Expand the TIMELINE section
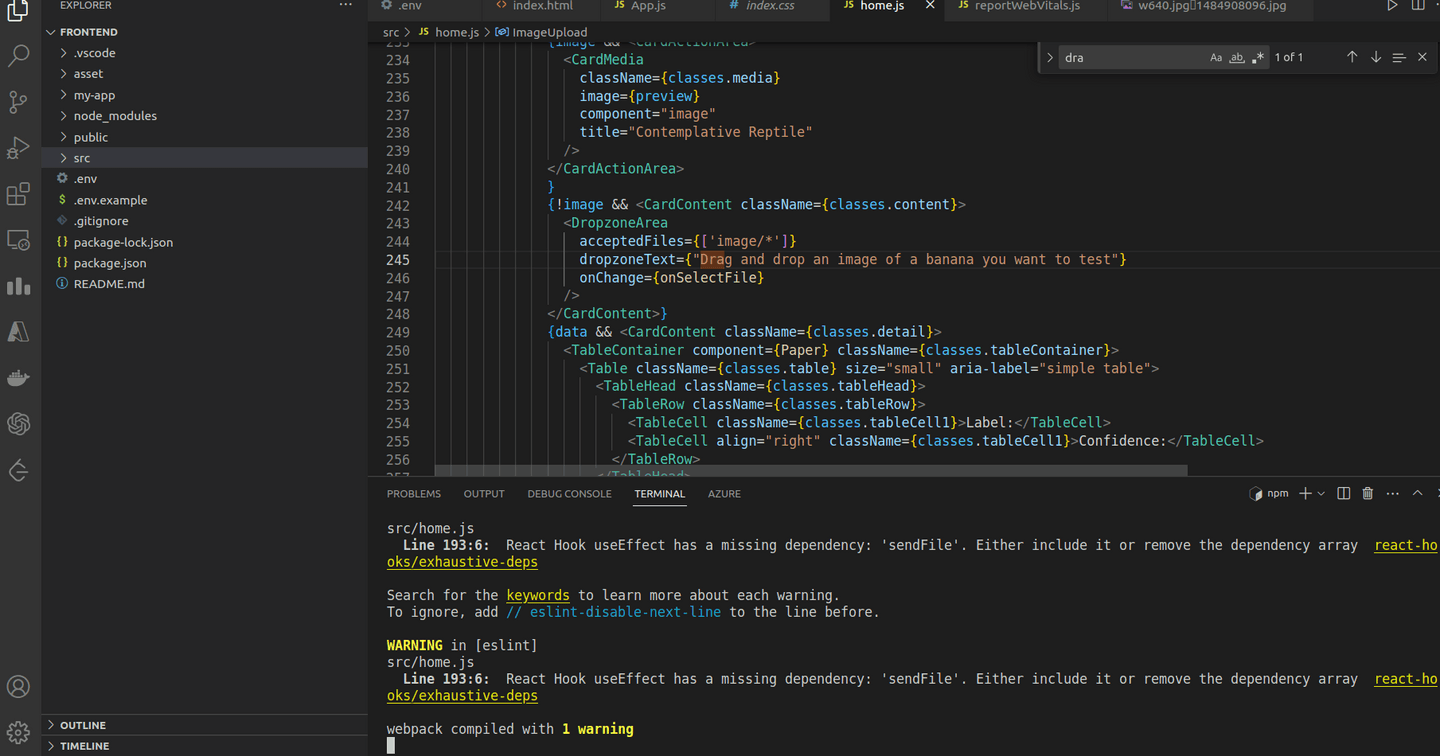Screen dimensions: 1440x756 click(205, 746)
